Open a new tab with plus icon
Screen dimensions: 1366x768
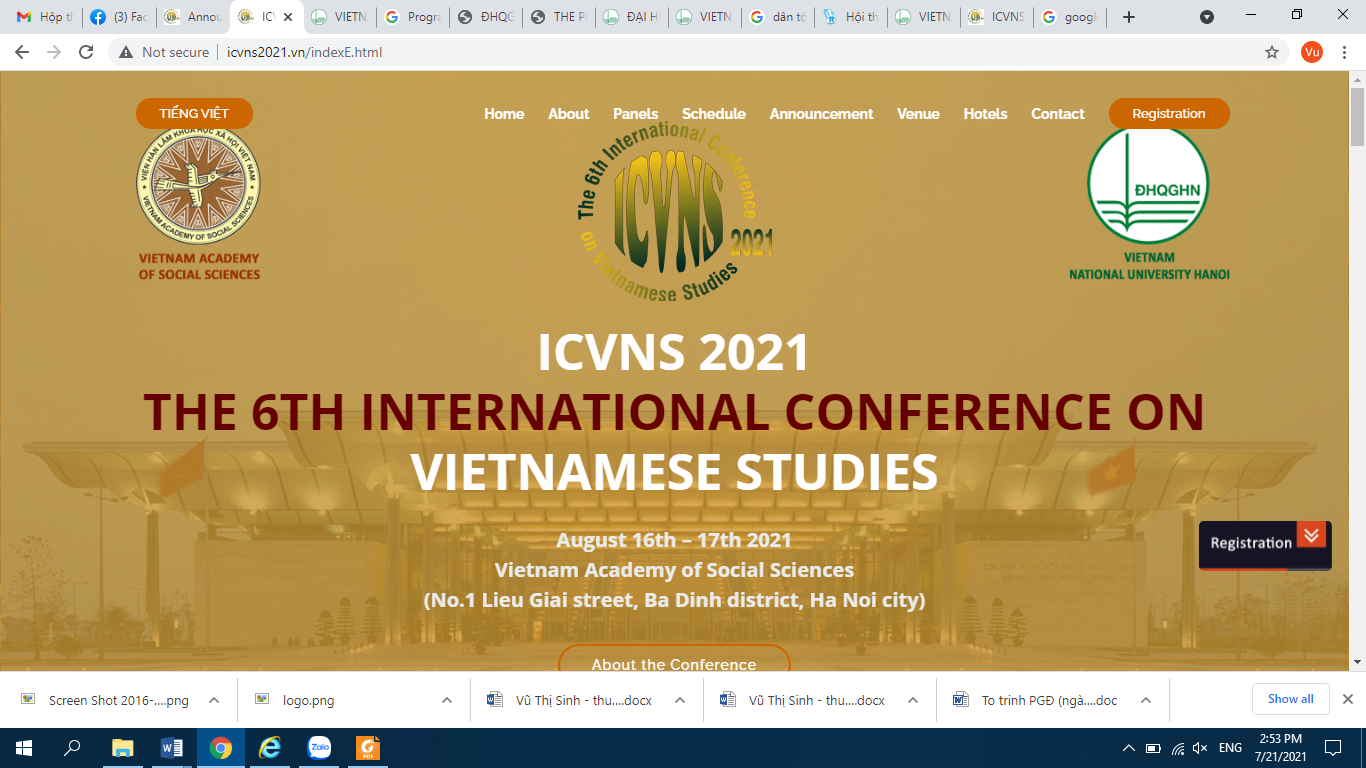click(1129, 17)
